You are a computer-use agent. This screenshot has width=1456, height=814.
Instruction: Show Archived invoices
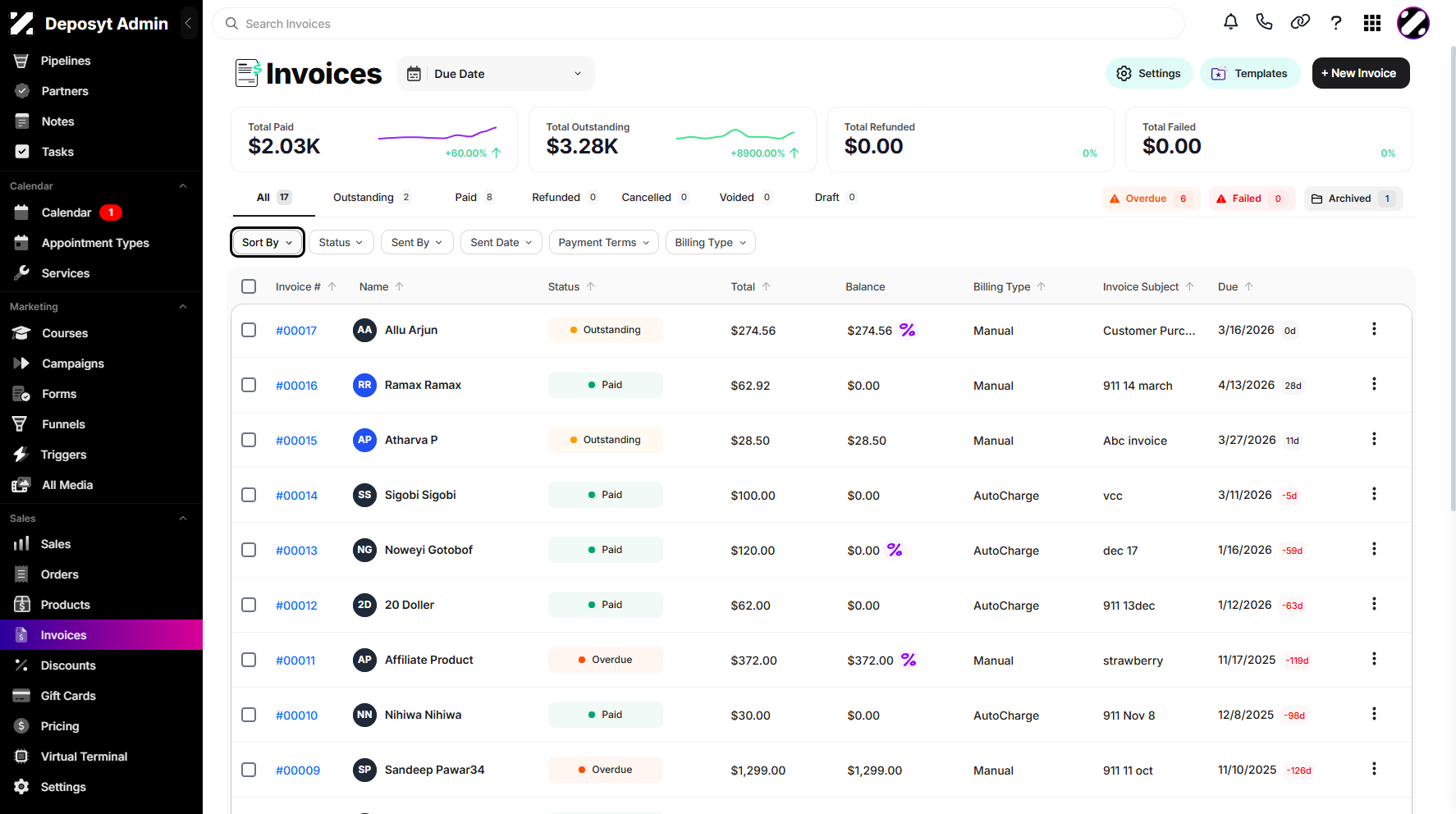pos(1353,199)
